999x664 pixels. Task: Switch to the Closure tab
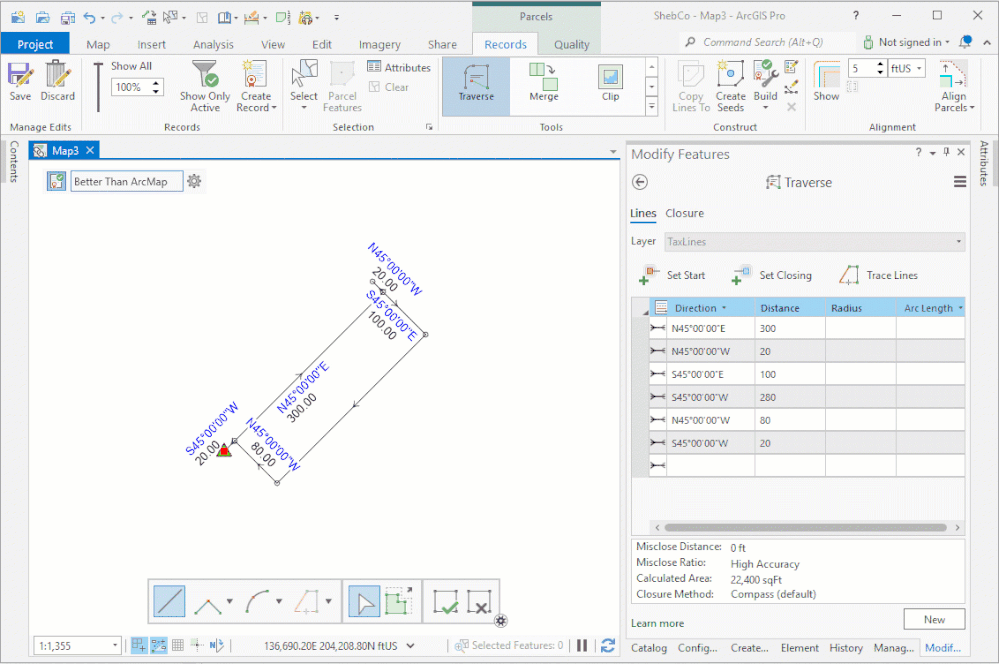pos(684,213)
